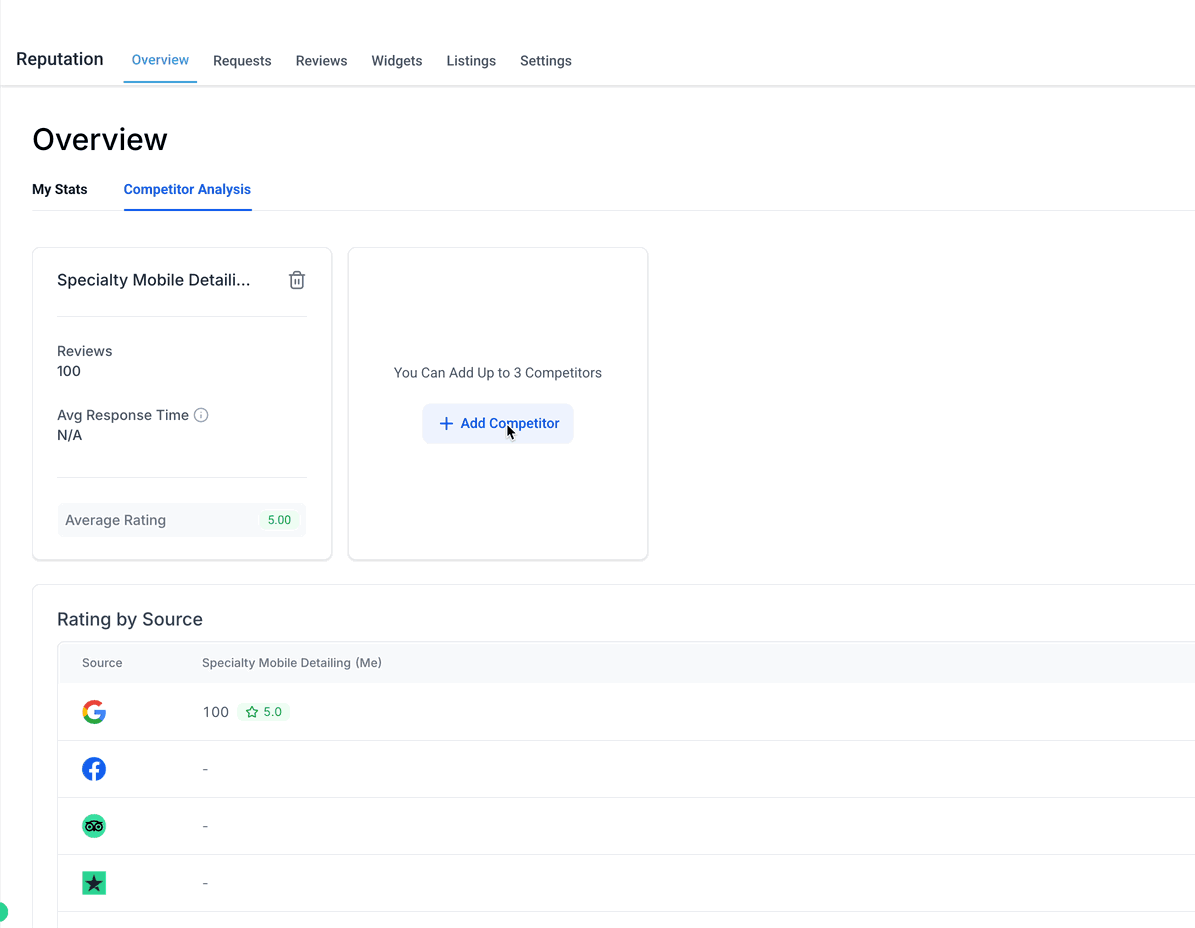Click the Google logo in Rating by Source
Screen dimensions: 1195x928
point(94,712)
